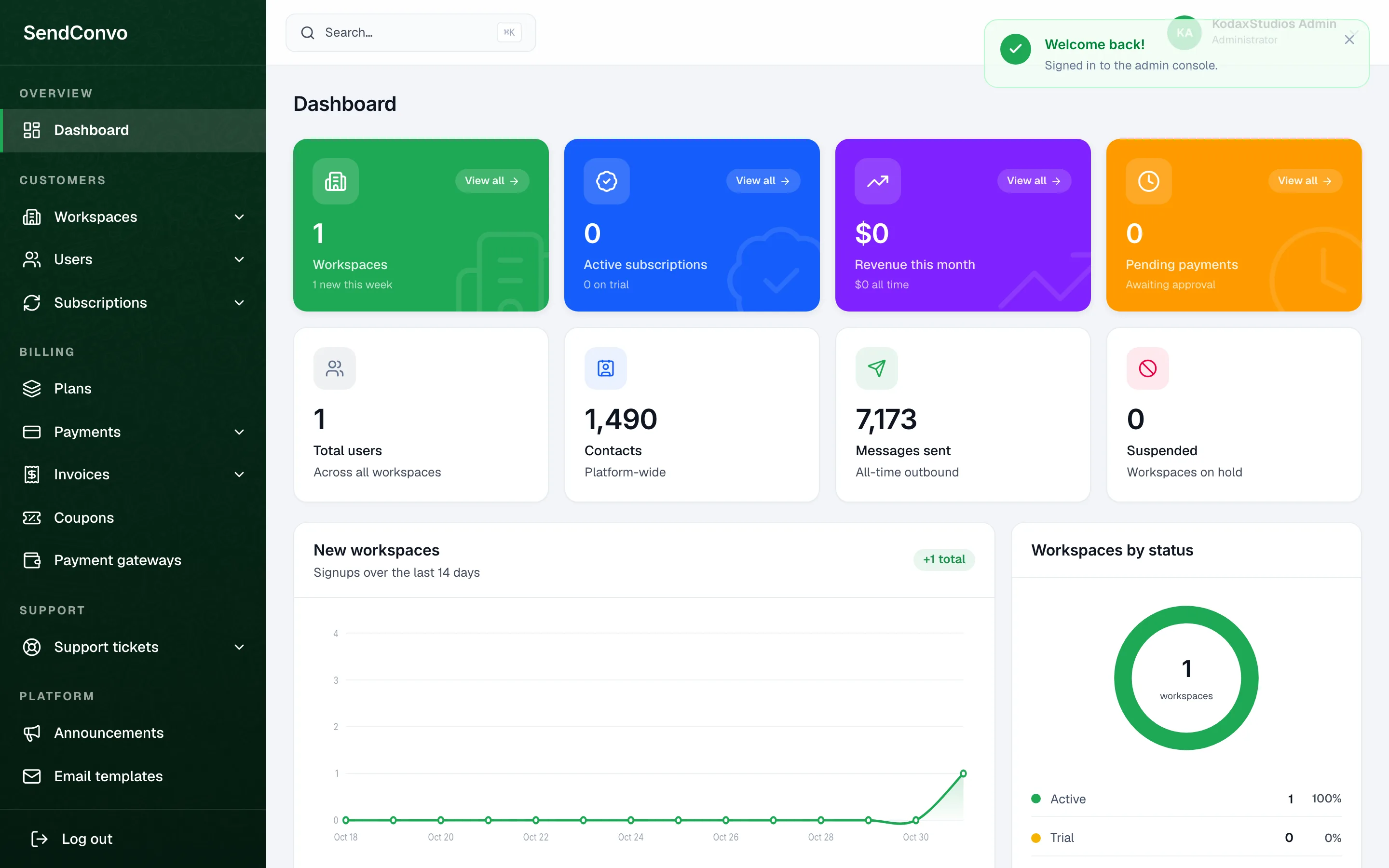
Task: Dismiss the Welcome back notification
Action: pyautogui.click(x=1349, y=39)
